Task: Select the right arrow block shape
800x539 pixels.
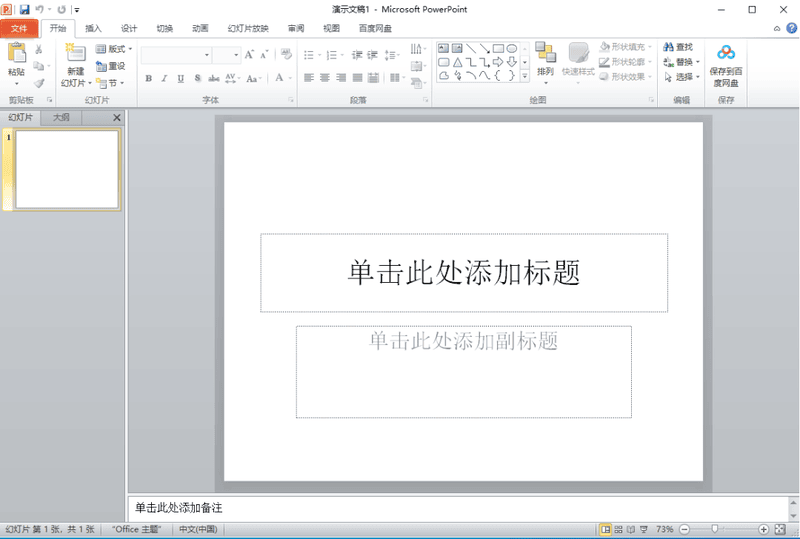Action: point(498,62)
